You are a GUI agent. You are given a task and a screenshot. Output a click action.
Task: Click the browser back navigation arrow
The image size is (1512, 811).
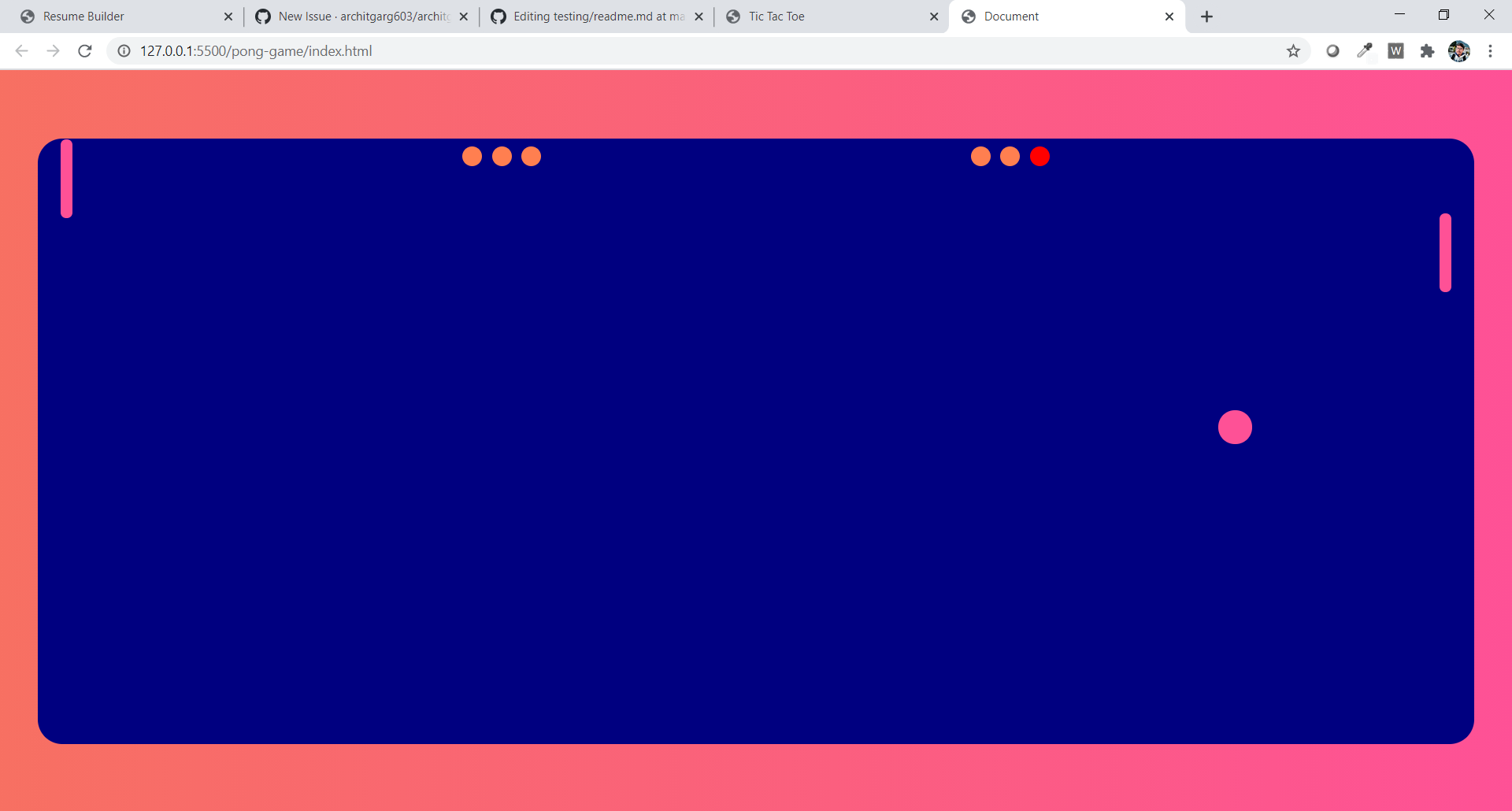click(21, 51)
